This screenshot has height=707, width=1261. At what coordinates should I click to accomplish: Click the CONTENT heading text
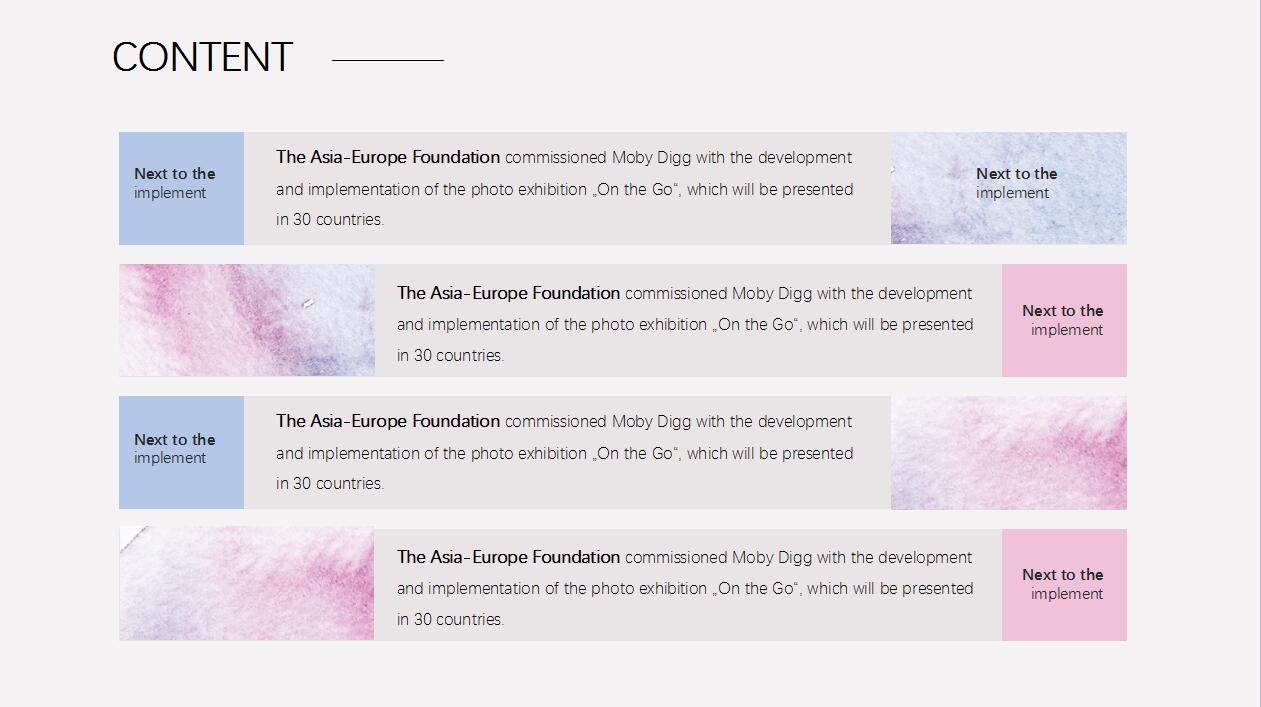point(202,58)
